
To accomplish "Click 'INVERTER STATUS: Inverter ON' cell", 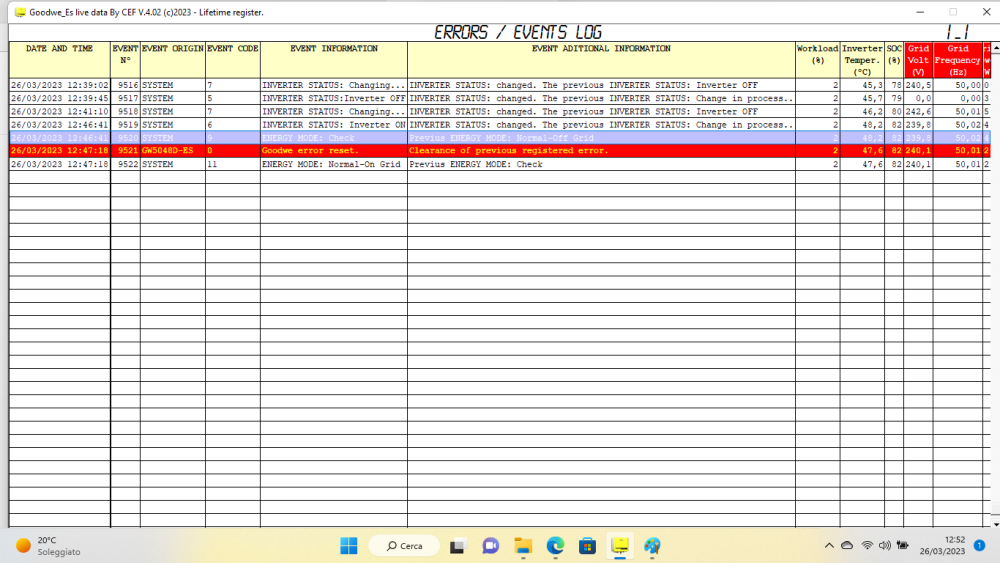I will (x=334, y=125).
